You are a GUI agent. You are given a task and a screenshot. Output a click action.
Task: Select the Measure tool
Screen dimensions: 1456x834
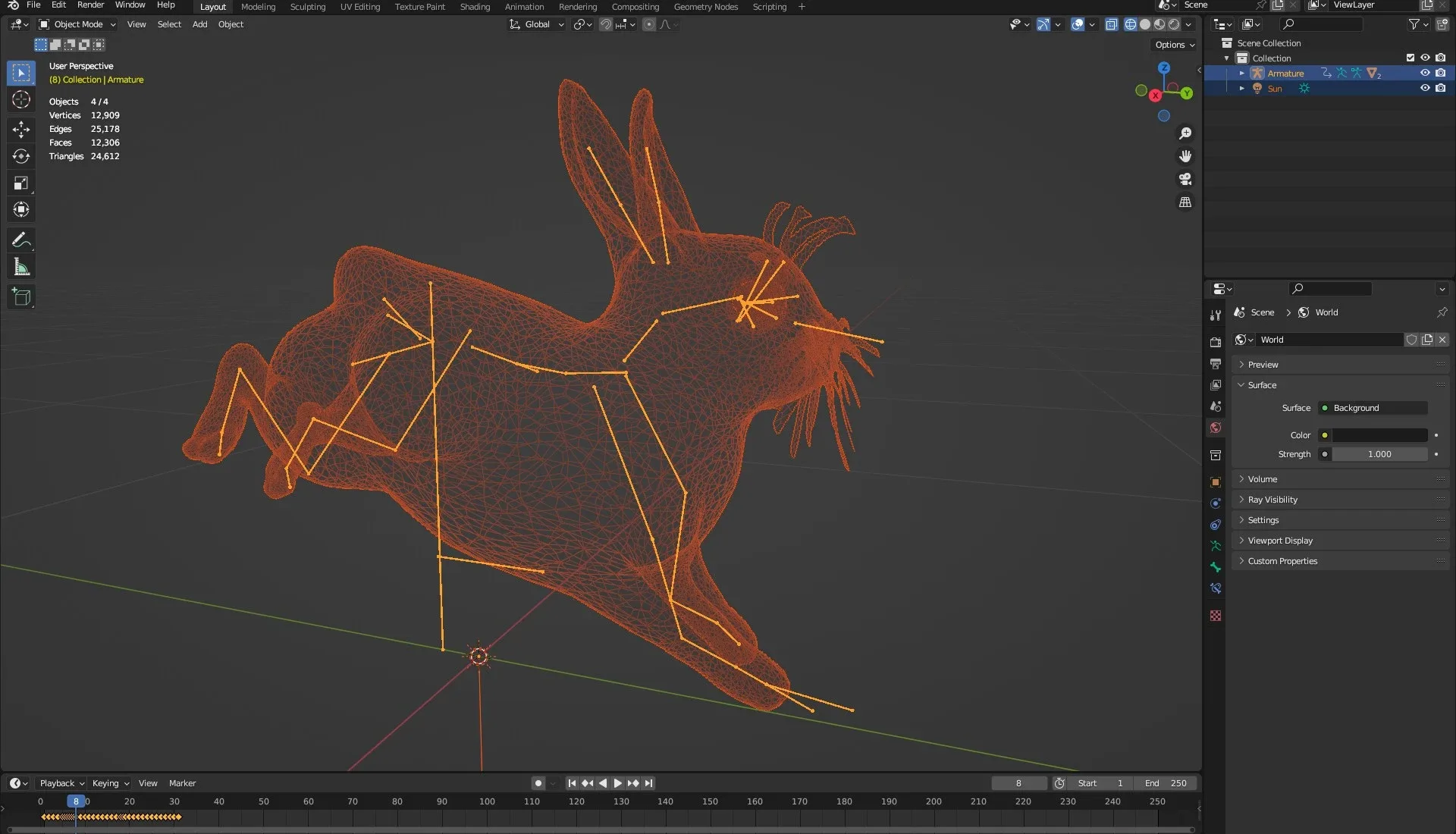coord(21,266)
